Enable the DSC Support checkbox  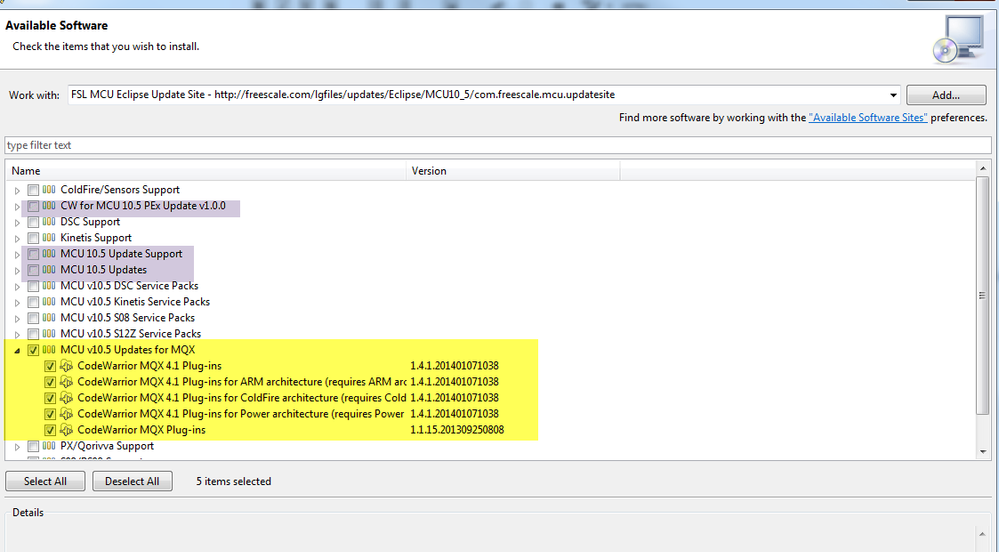33,222
